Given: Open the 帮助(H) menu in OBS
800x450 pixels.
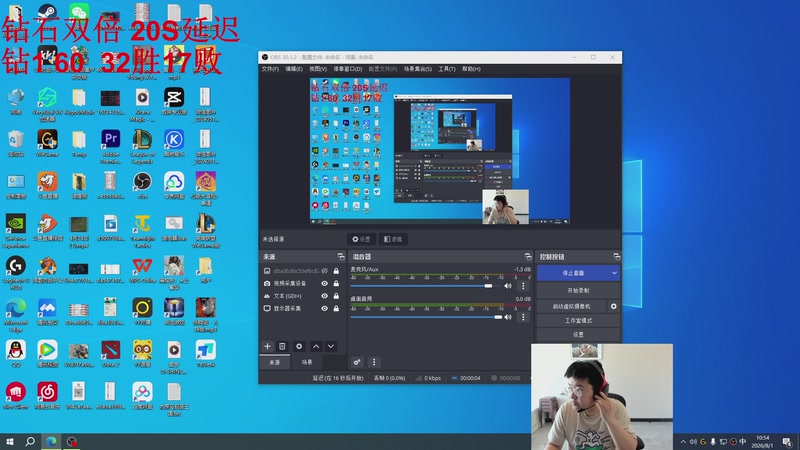Looking at the screenshot, I should [471, 69].
